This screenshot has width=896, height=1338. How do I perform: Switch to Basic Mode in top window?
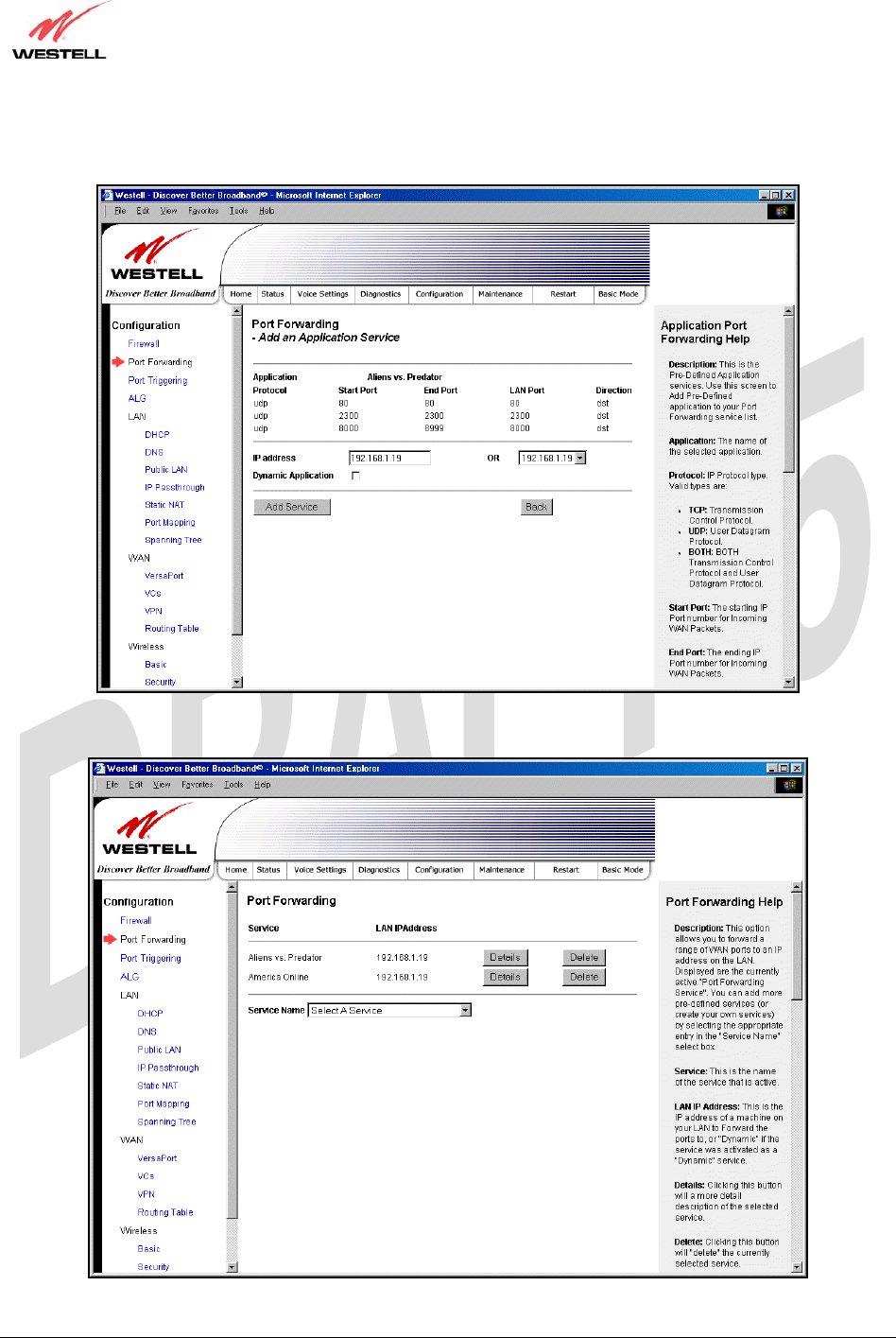pos(618,294)
